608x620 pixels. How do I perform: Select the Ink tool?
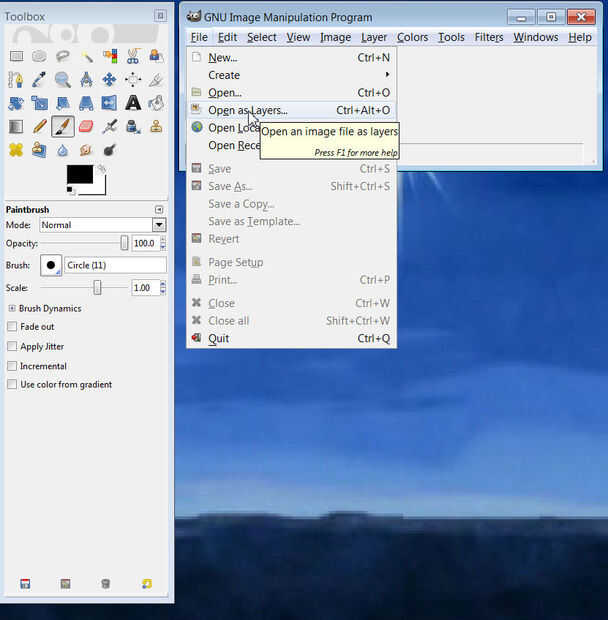133,127
